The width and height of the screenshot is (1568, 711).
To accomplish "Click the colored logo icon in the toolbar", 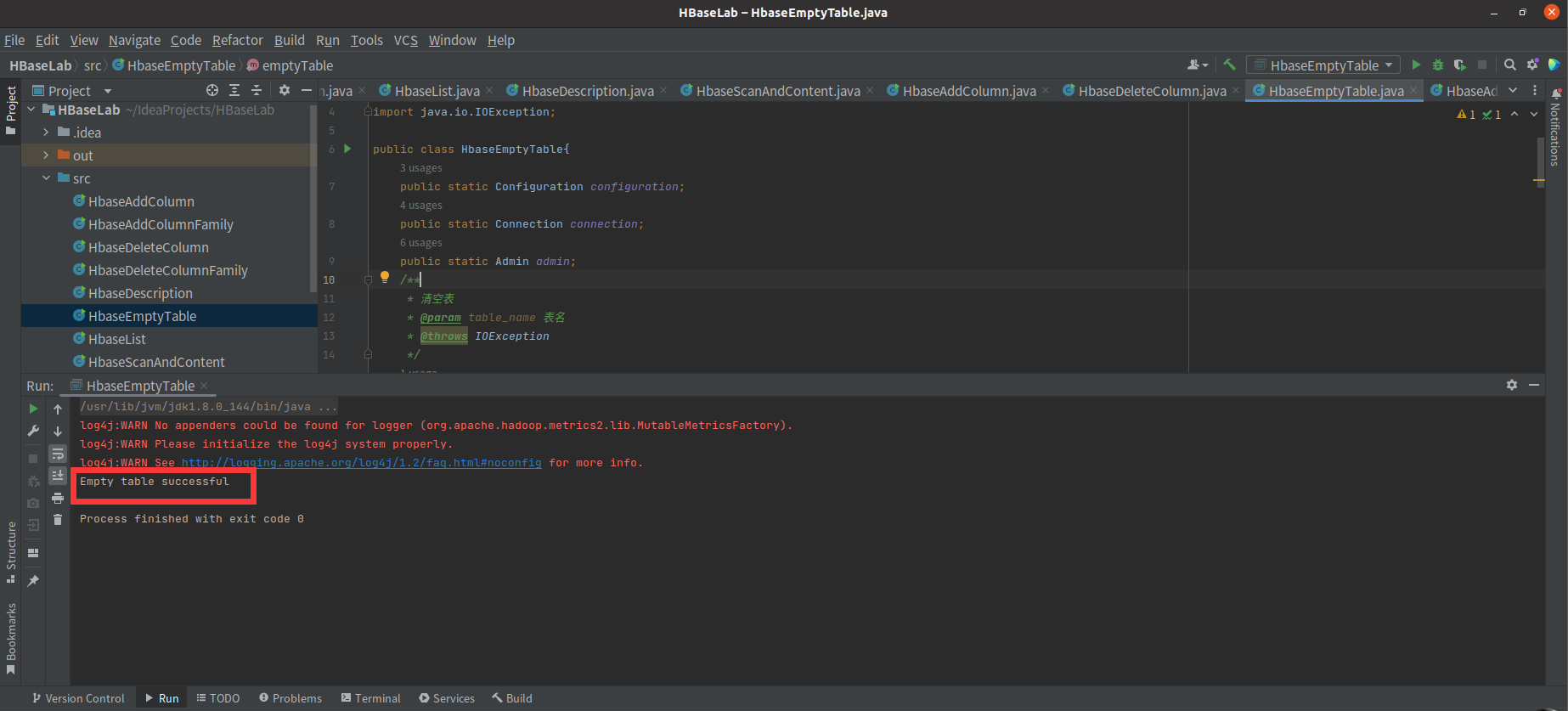I will tap(1554, 65).
